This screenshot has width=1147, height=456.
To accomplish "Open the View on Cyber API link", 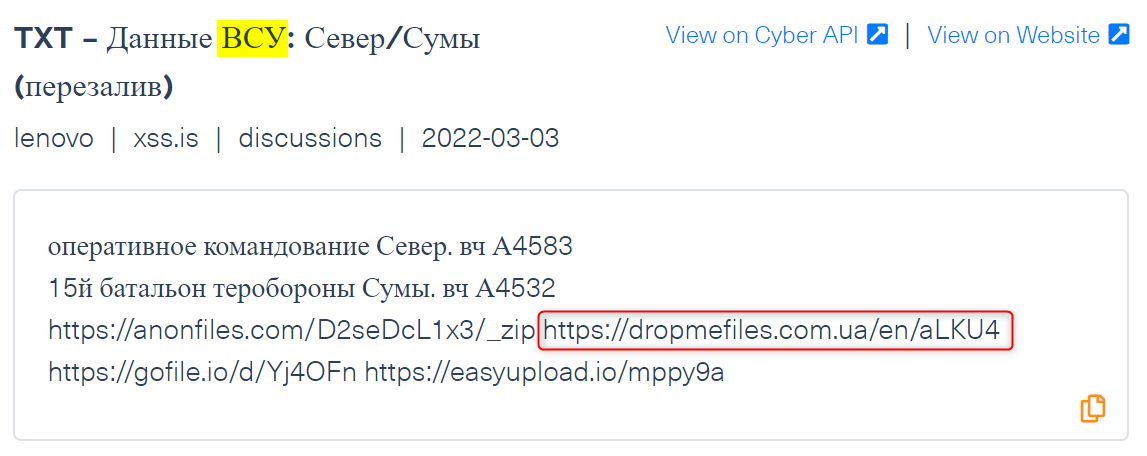I will 777,34.
